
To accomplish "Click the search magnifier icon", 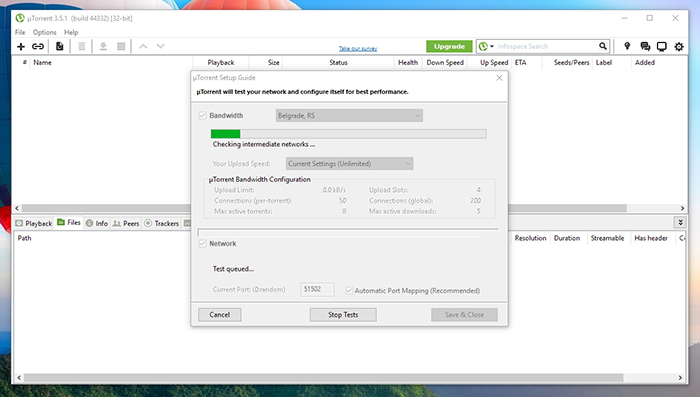I will click(603, 46).
